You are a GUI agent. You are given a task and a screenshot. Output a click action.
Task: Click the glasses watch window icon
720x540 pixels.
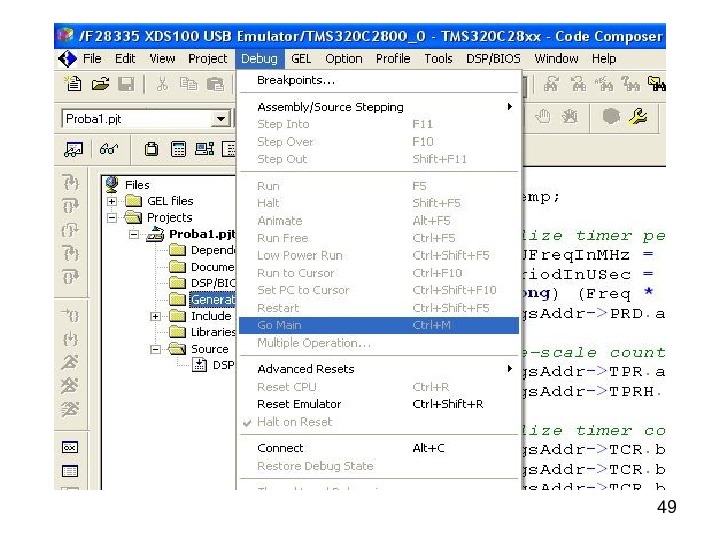coord(109,149)
